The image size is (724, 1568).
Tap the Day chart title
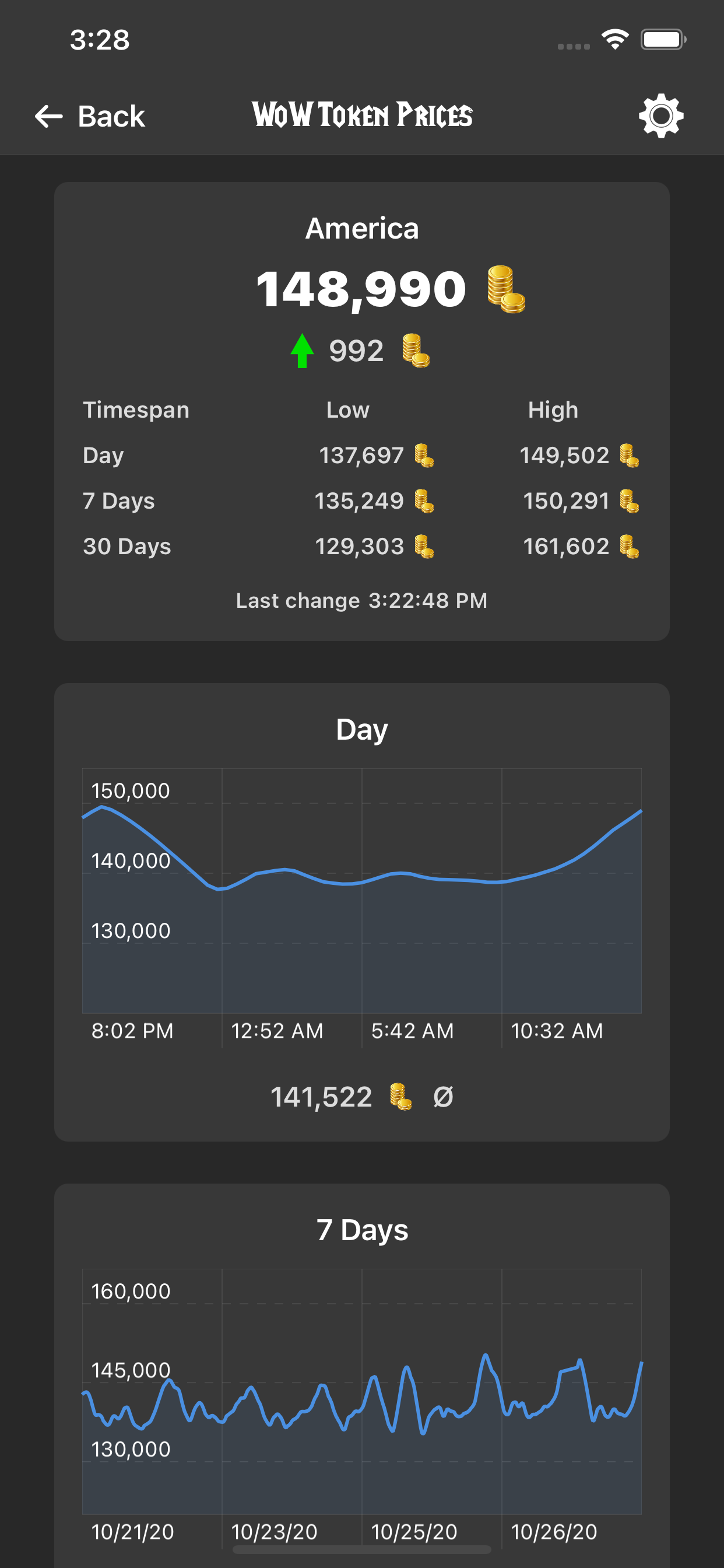point(362,729)
